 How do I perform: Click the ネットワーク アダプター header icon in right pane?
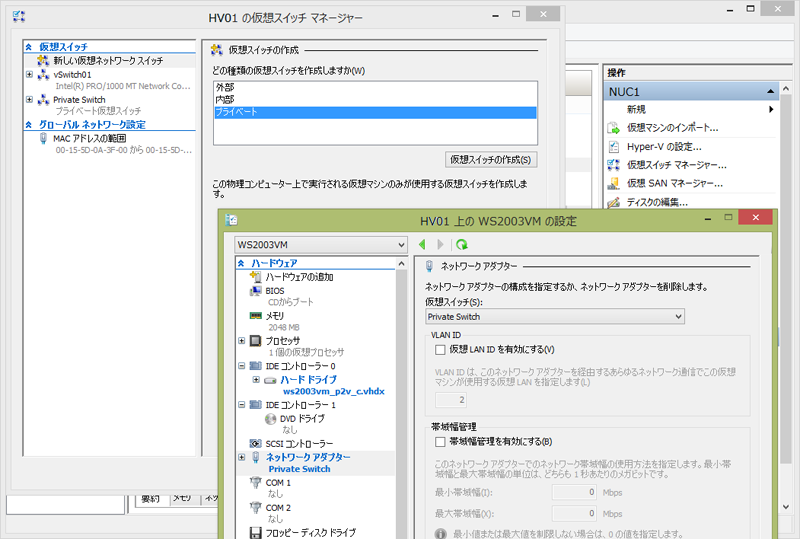(x=430, y=266)
